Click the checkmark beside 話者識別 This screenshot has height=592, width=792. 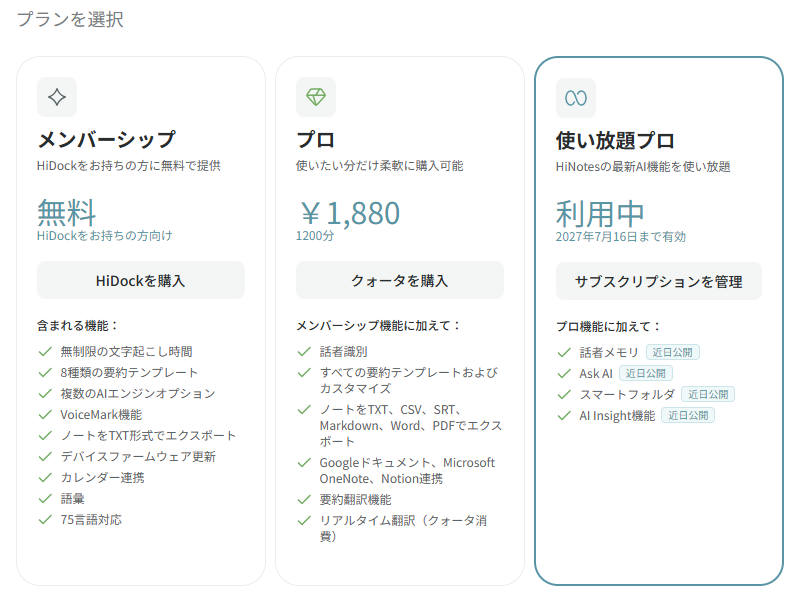(x=304, y=352)
